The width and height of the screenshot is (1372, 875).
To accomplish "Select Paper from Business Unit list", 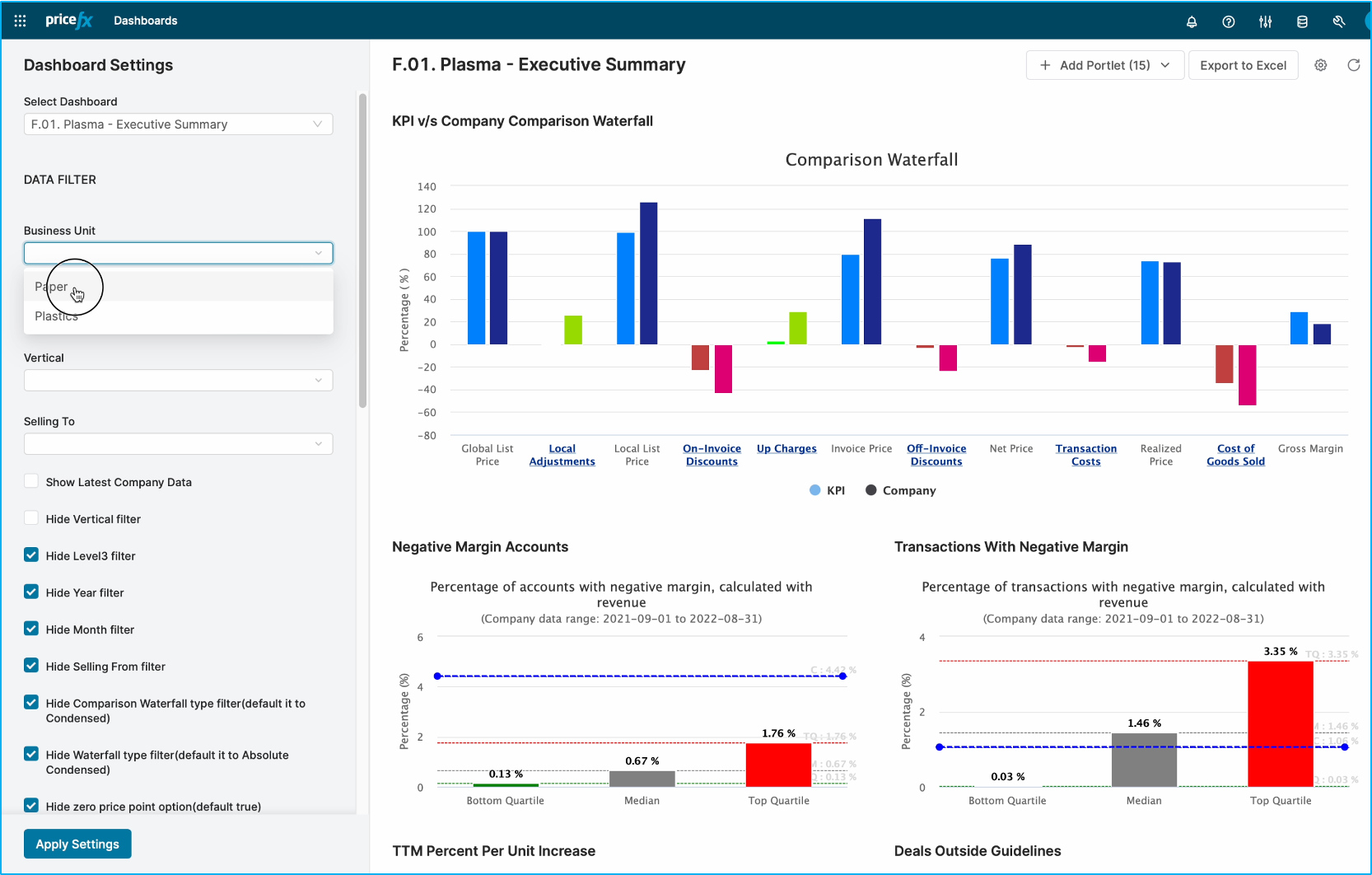I will pyautogui.click(x=52, y=287).
